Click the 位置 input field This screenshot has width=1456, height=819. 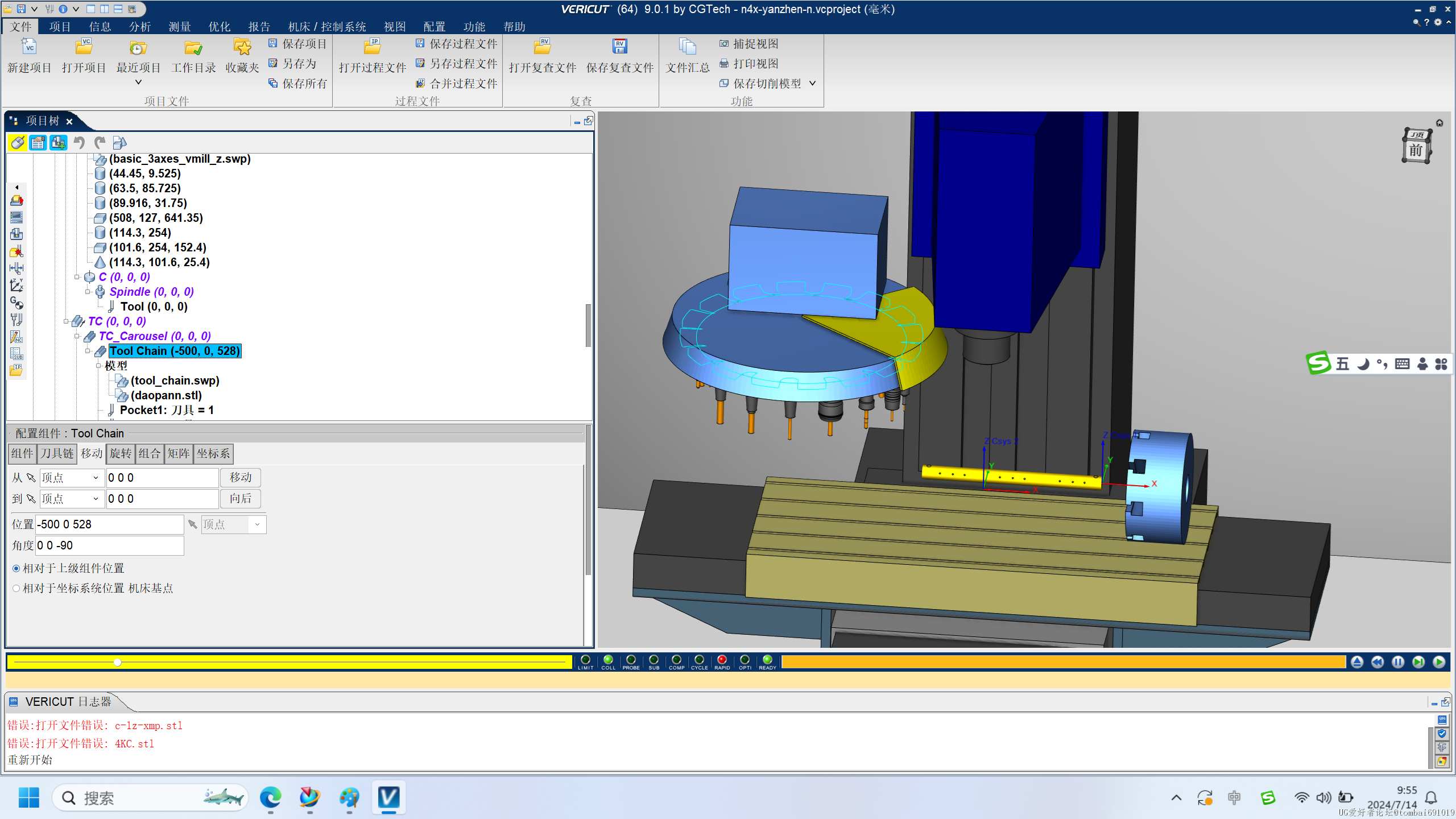[110, 524]
